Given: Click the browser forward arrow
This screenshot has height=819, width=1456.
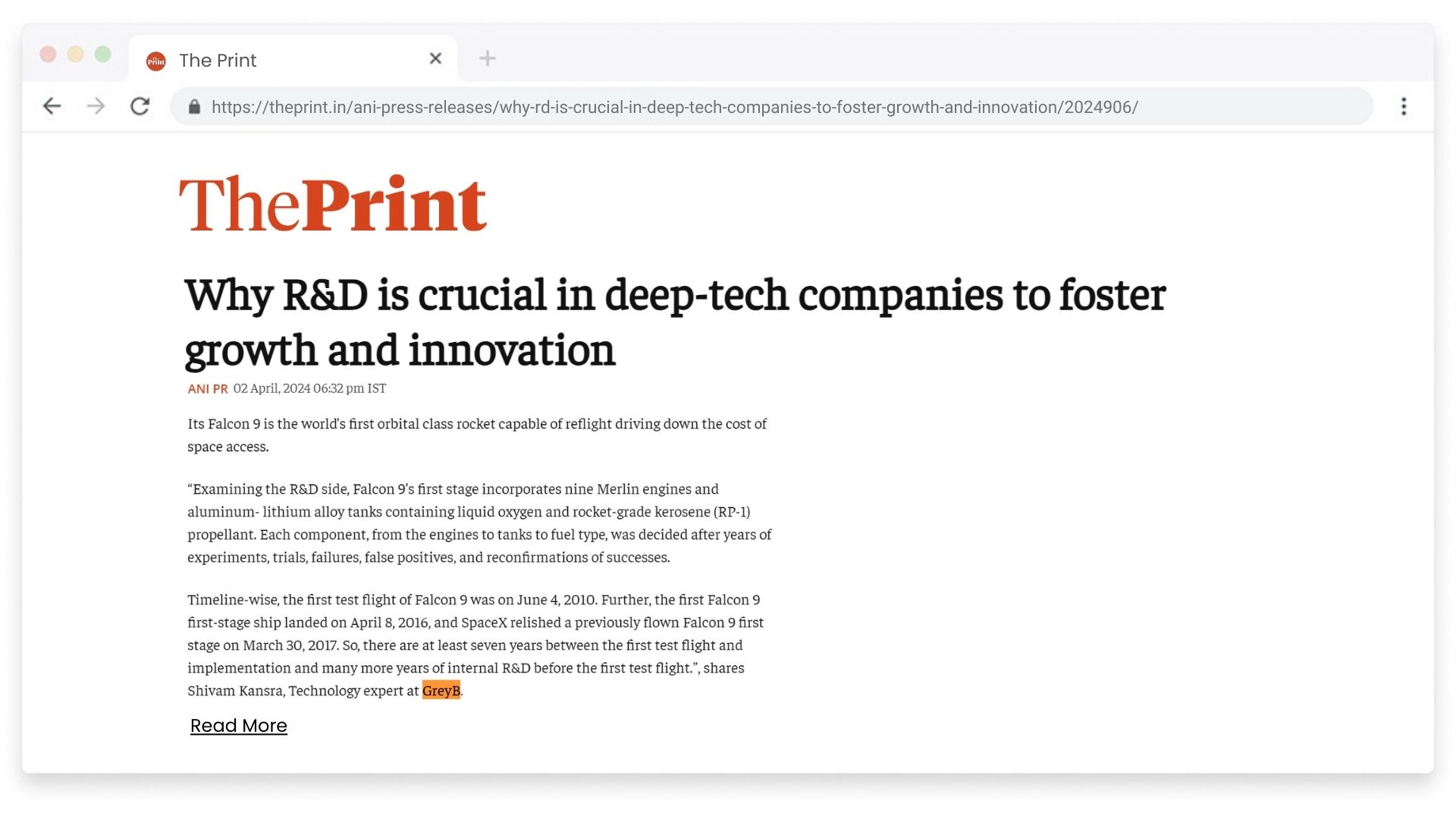Looking at the screenshot, I should click(96, 106).
